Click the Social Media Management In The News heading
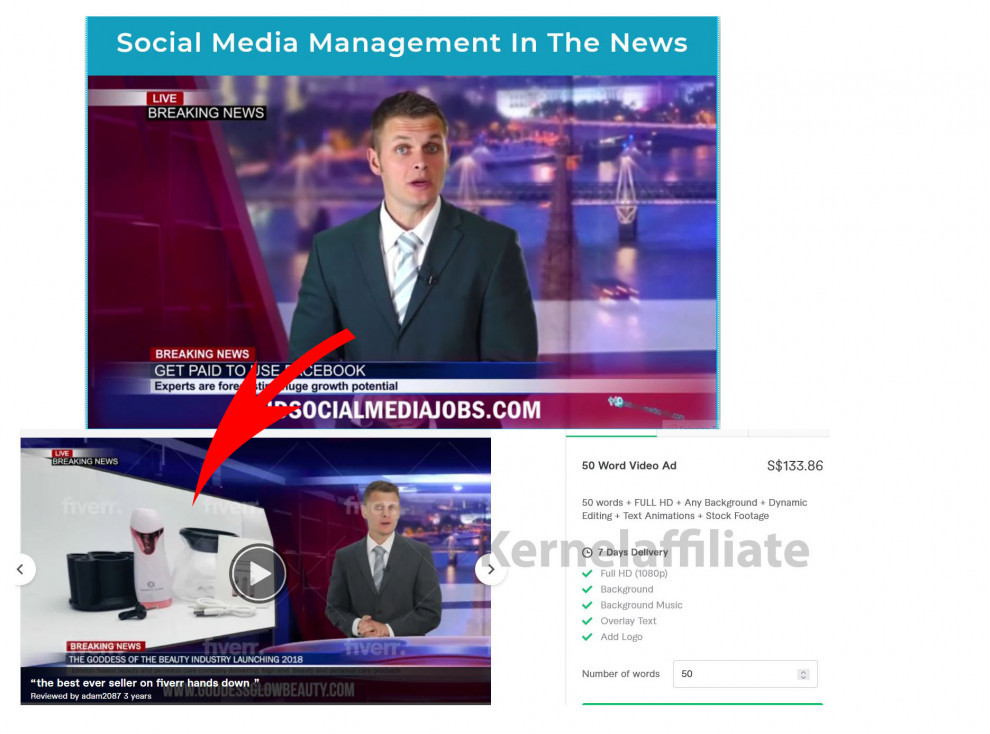The height and width of the screenshot is (734, 990). point(402,43)
